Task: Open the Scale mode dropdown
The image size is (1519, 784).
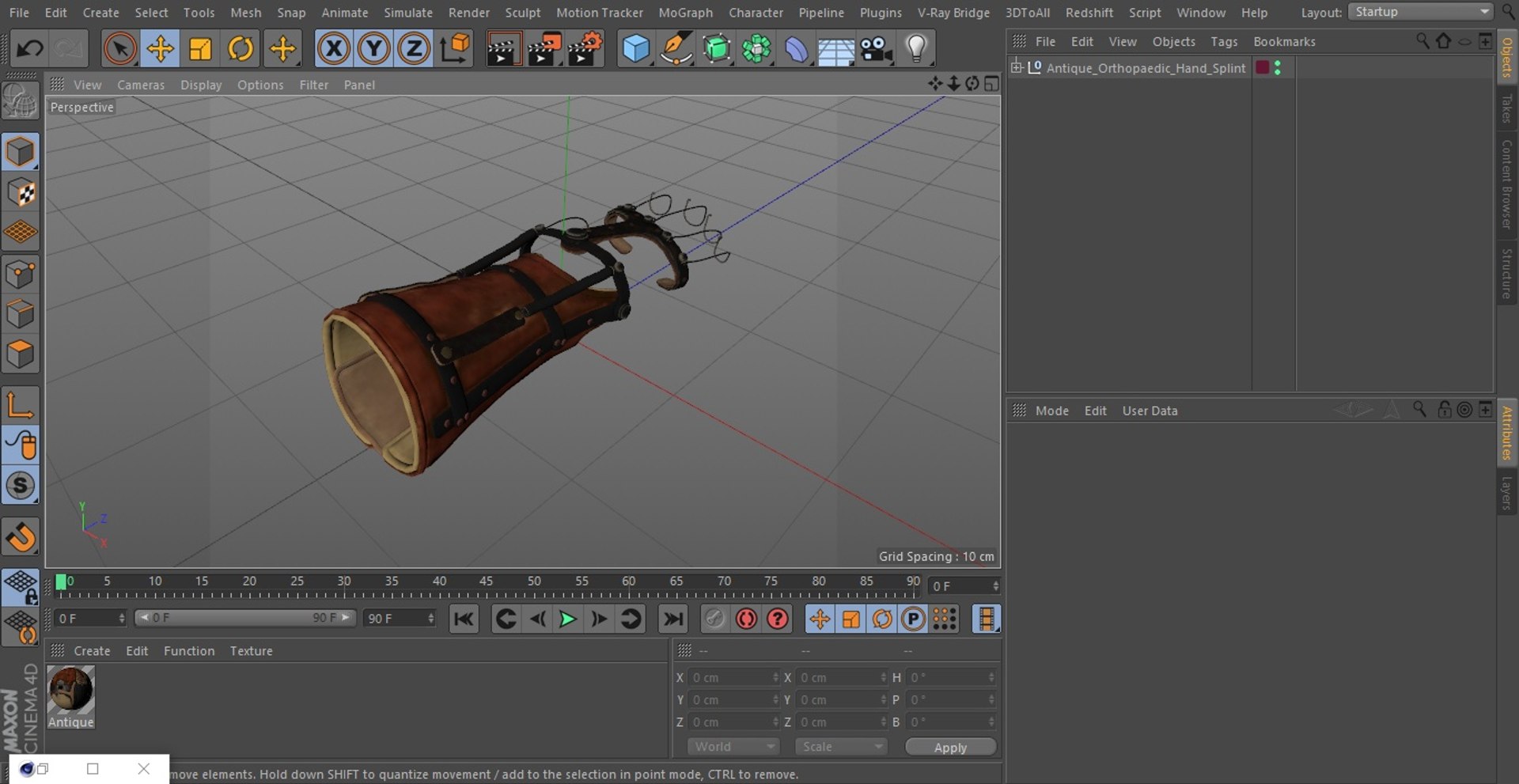Action: click(841, 747)
